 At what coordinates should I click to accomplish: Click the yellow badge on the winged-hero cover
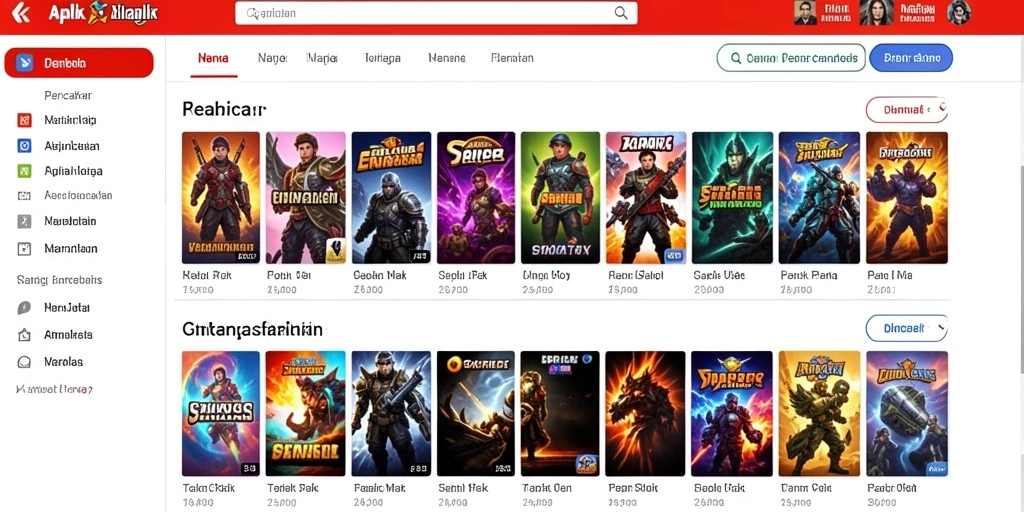point(335,250)
